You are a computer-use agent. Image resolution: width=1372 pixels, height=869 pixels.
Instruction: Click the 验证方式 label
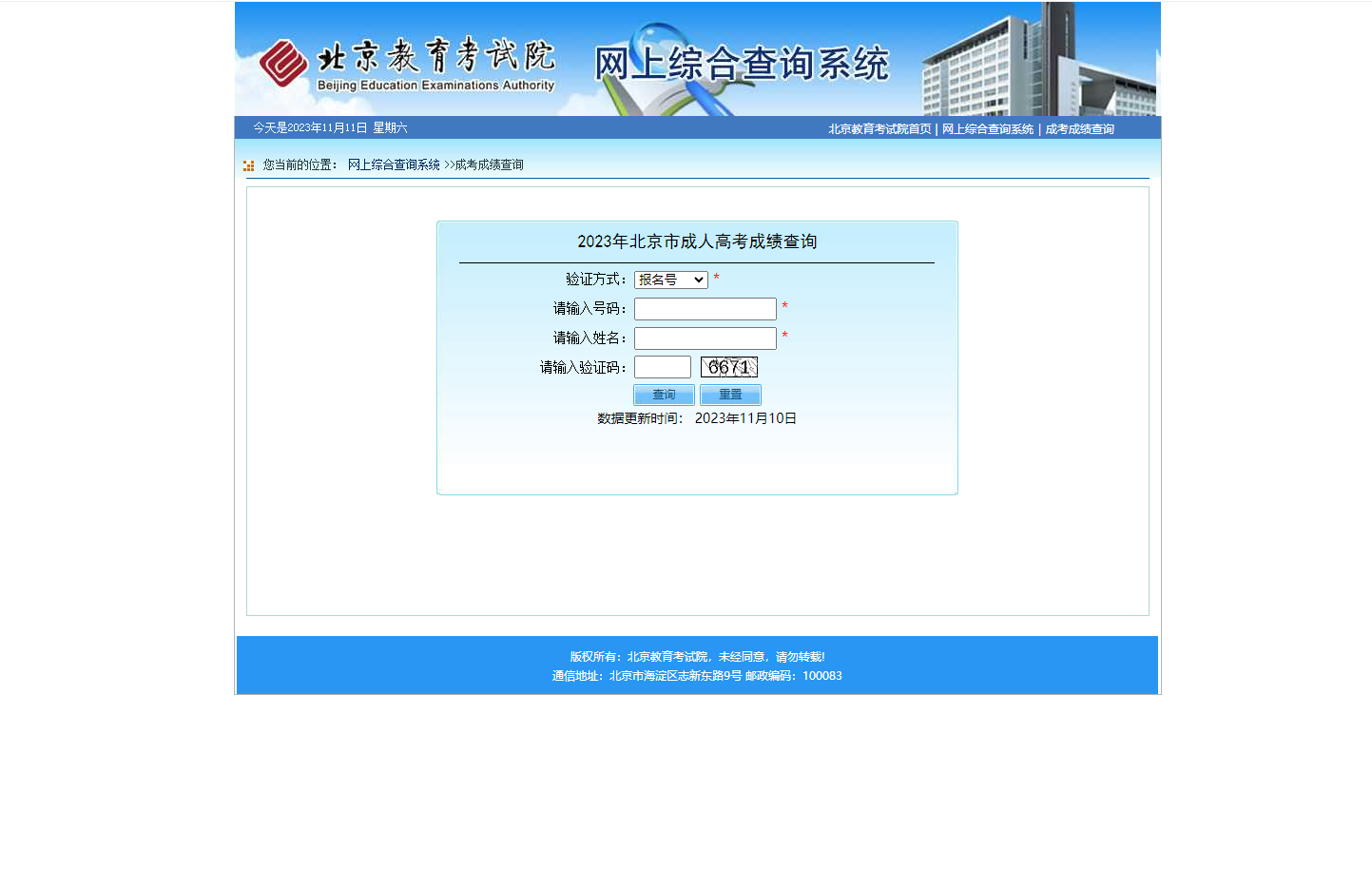click(x=596, y=280)
